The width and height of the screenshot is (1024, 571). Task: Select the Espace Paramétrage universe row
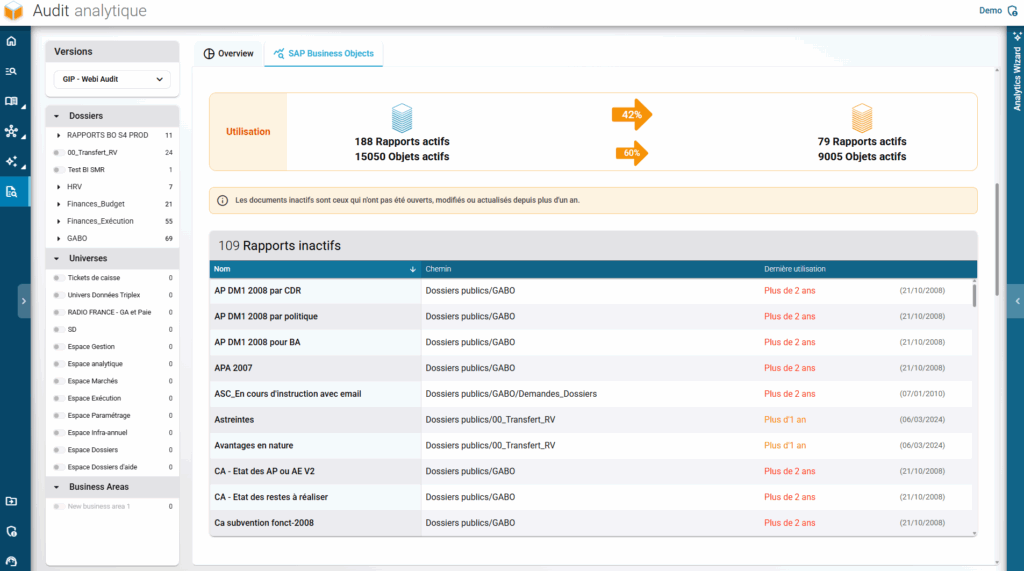[112, 416]
